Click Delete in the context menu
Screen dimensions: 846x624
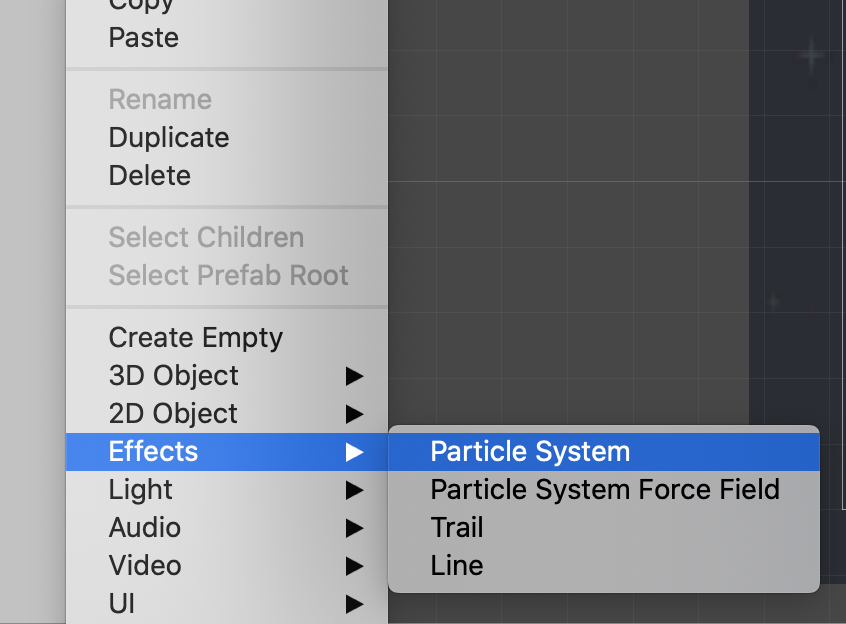pos(149,176)
